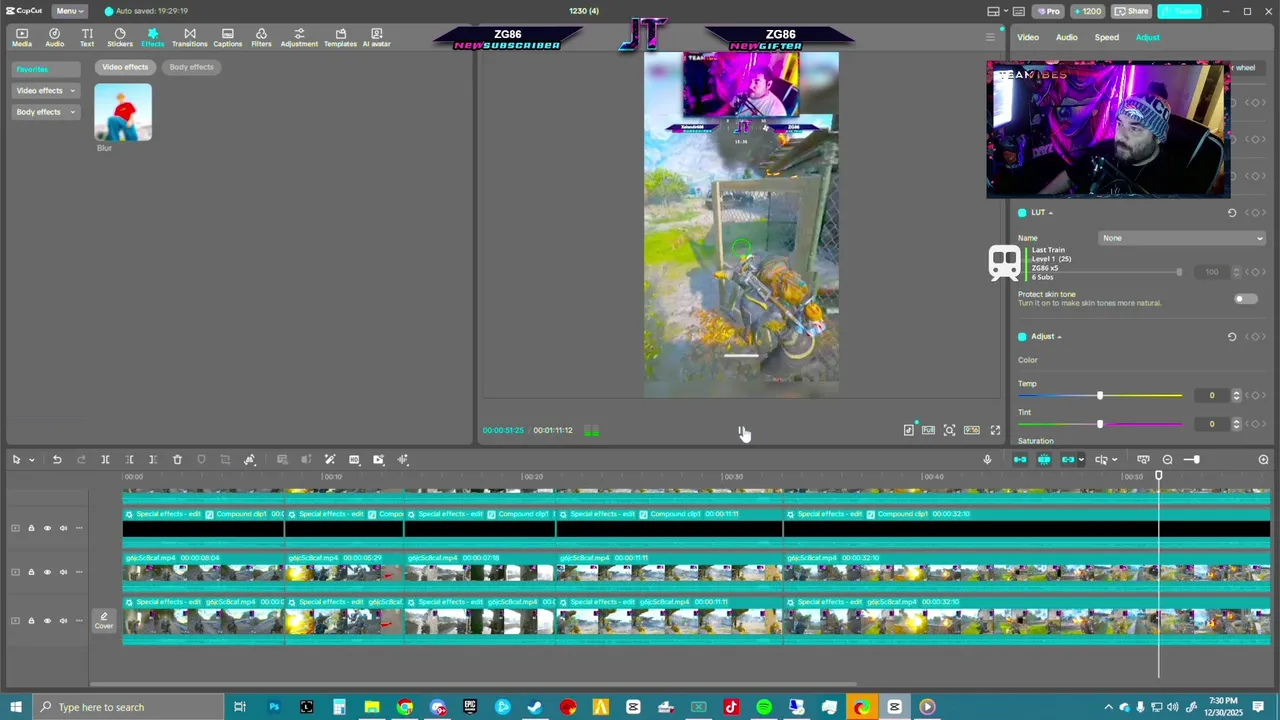Click the Undo arrow in timeline toolbar
Image resolution: width=1280 pixels, height=720 pixels.
coord(57,460)
